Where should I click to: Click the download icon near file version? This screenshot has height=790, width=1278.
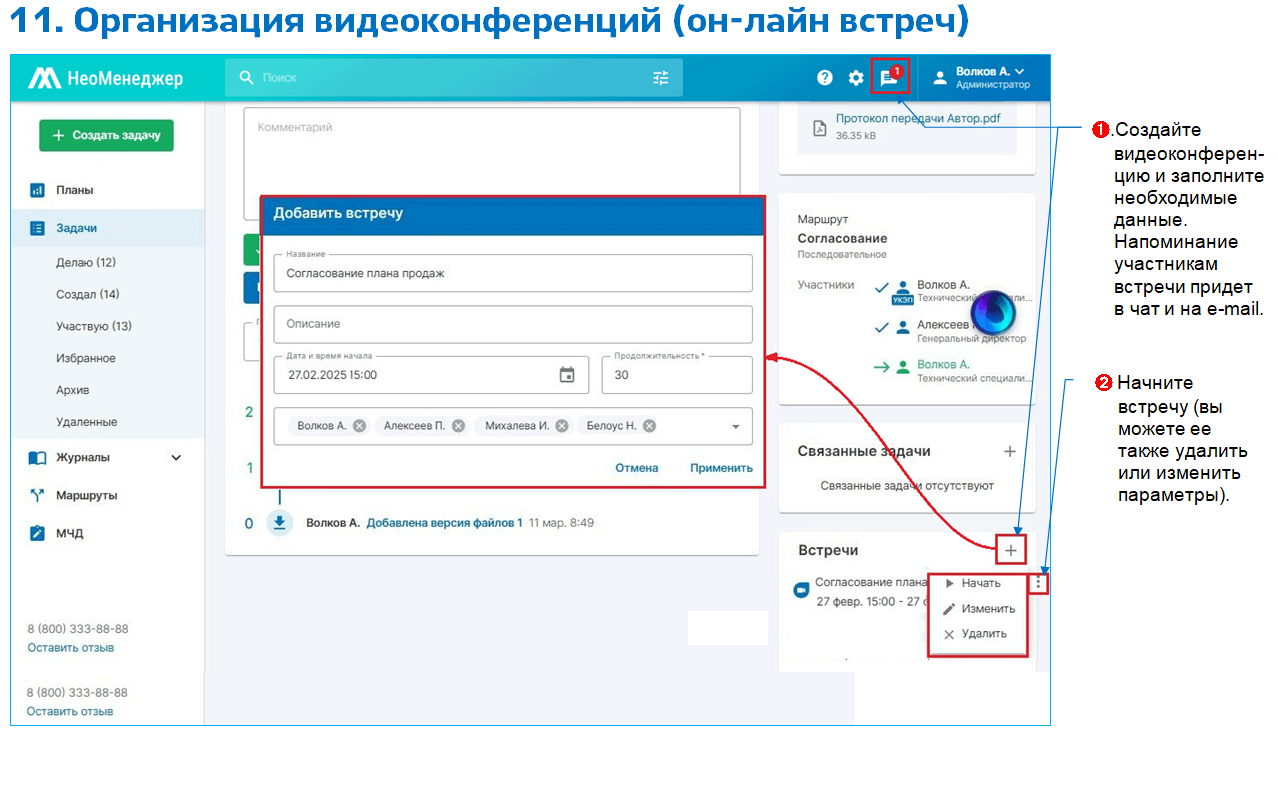(x=280, y=523)
